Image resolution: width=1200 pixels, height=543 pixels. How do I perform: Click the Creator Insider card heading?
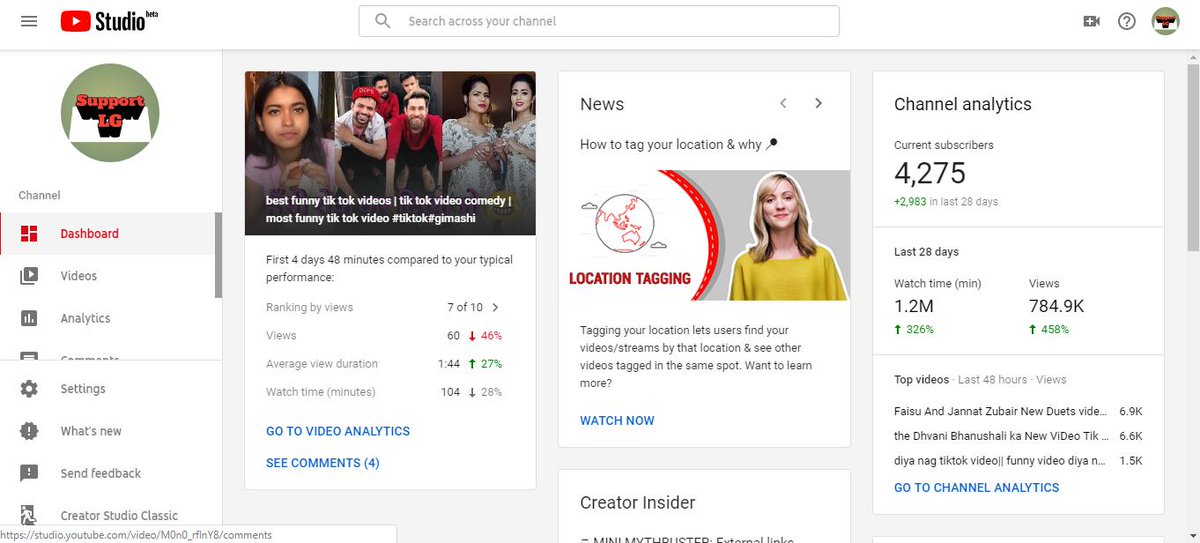(x=638, y=502)
